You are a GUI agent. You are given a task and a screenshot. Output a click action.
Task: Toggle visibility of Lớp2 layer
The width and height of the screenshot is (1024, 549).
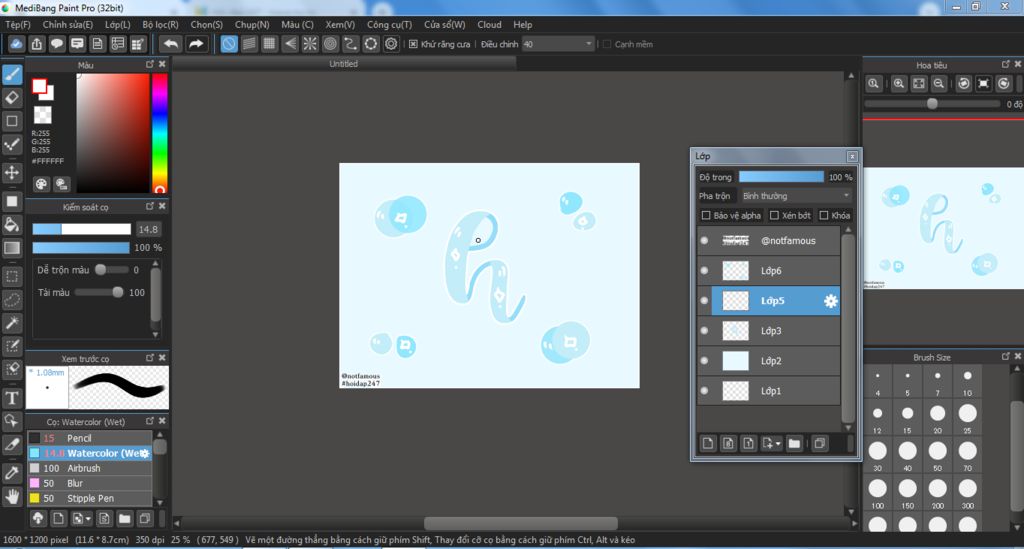(704, 361)
